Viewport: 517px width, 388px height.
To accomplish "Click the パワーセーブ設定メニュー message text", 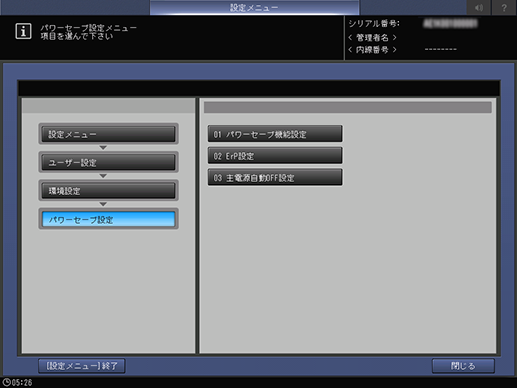I will pos(88,28).
